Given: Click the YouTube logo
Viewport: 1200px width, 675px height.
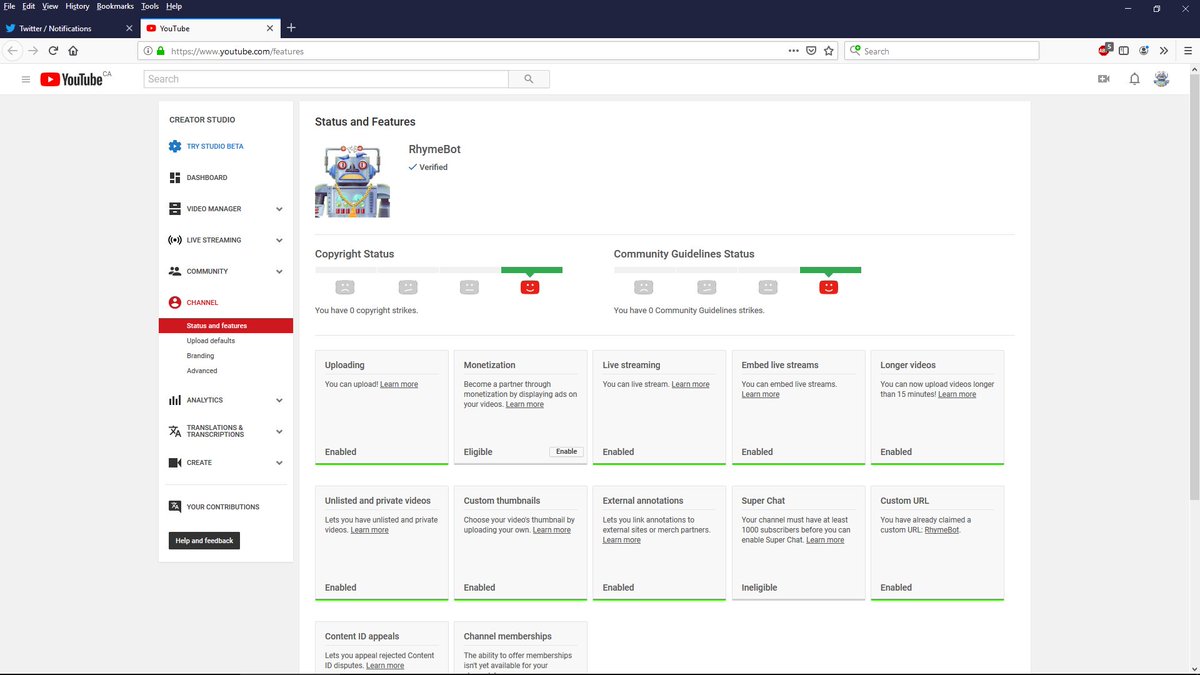Looking at the screenshot, I should [x=72, y=79].
